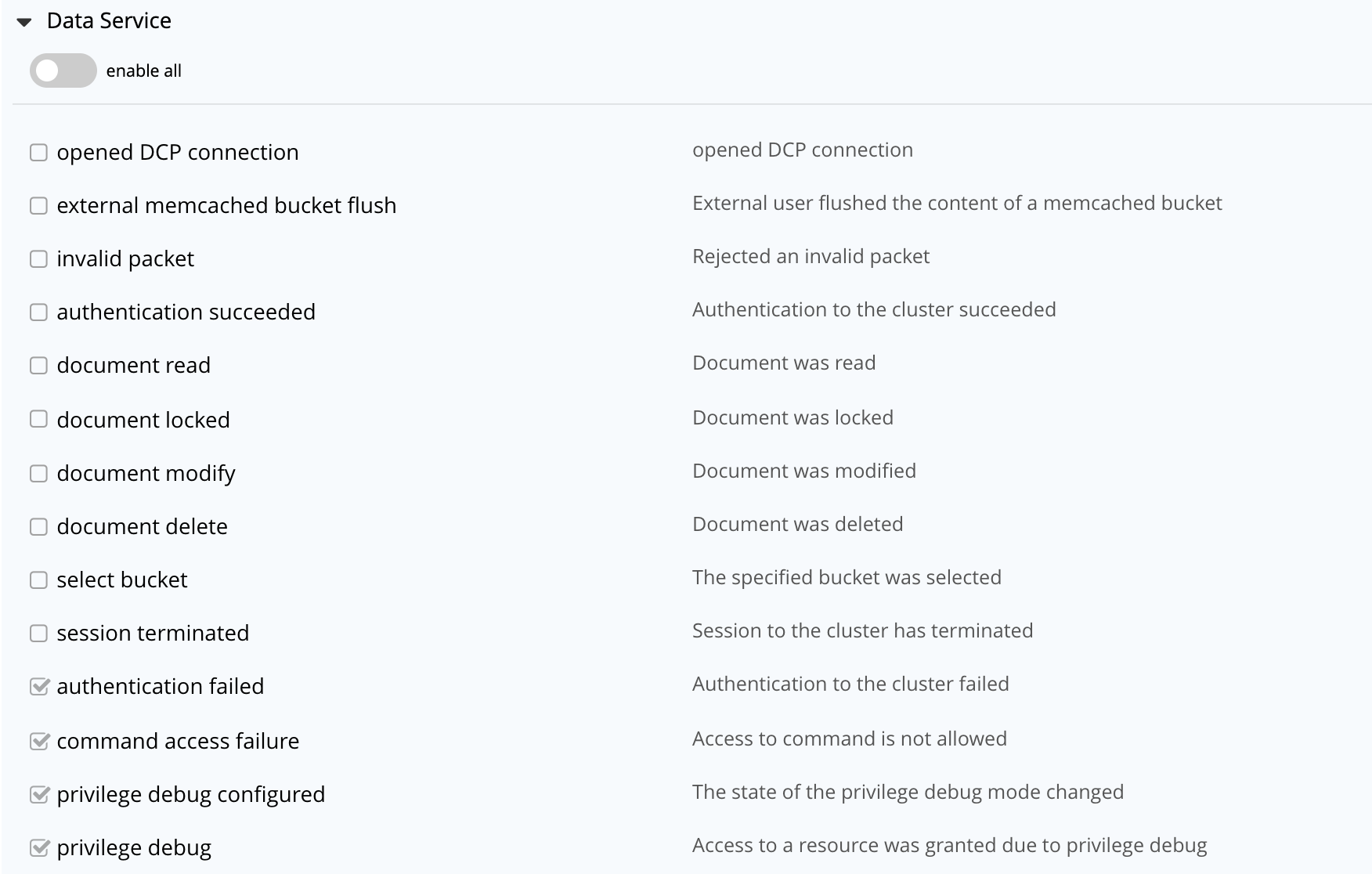Enable the document read audit event

38,365
